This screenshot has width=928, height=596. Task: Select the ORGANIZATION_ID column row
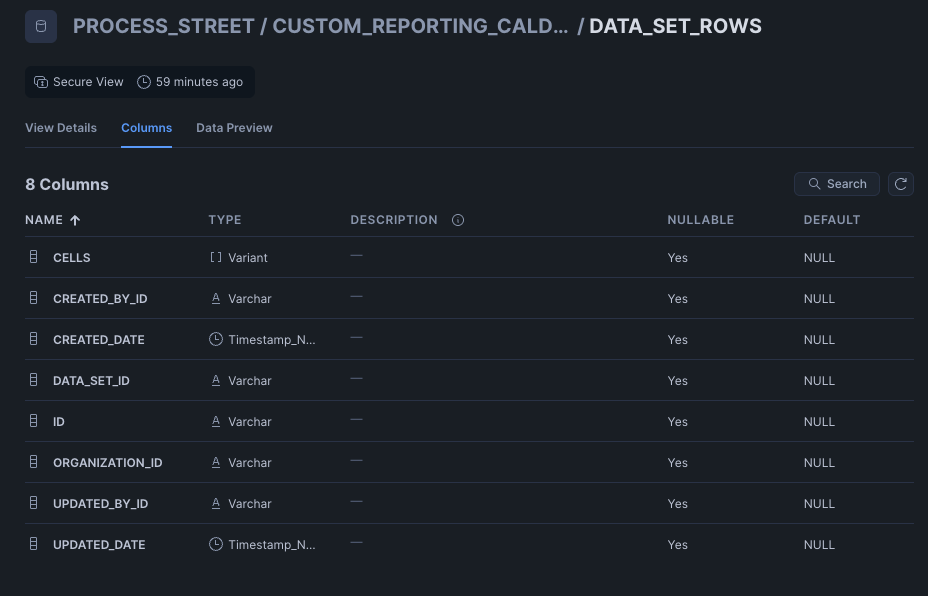pyautogui.click(x=469, y=462)
